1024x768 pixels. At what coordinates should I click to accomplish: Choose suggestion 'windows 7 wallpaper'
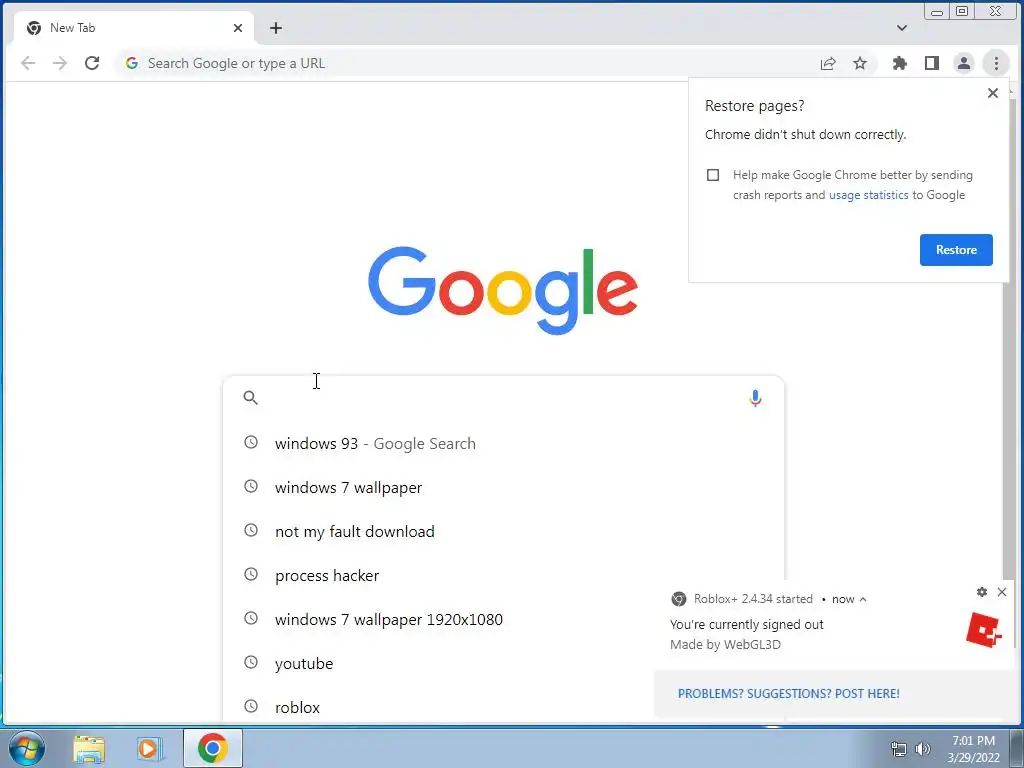(503, 487)
